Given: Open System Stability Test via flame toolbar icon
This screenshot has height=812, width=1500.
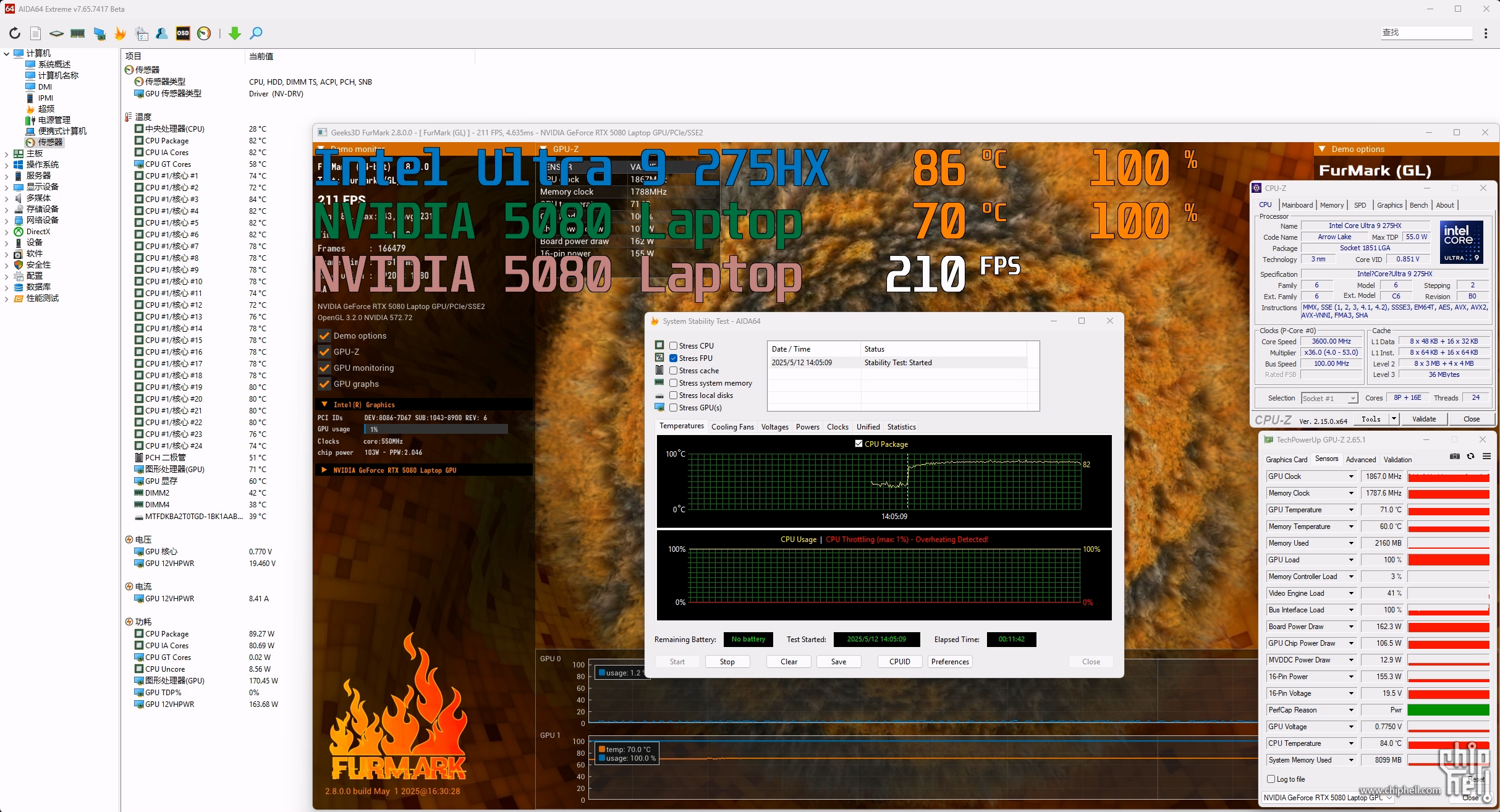Looking at the screenshot, I should (x=120, y=33).
